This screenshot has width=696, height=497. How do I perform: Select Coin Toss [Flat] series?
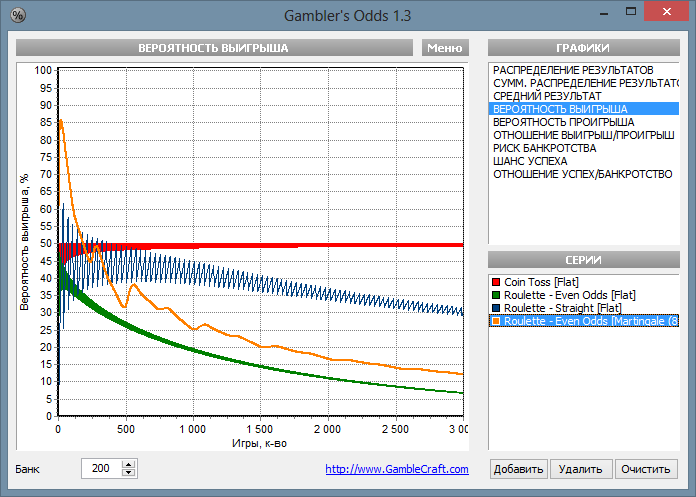[x=541, y=282]
